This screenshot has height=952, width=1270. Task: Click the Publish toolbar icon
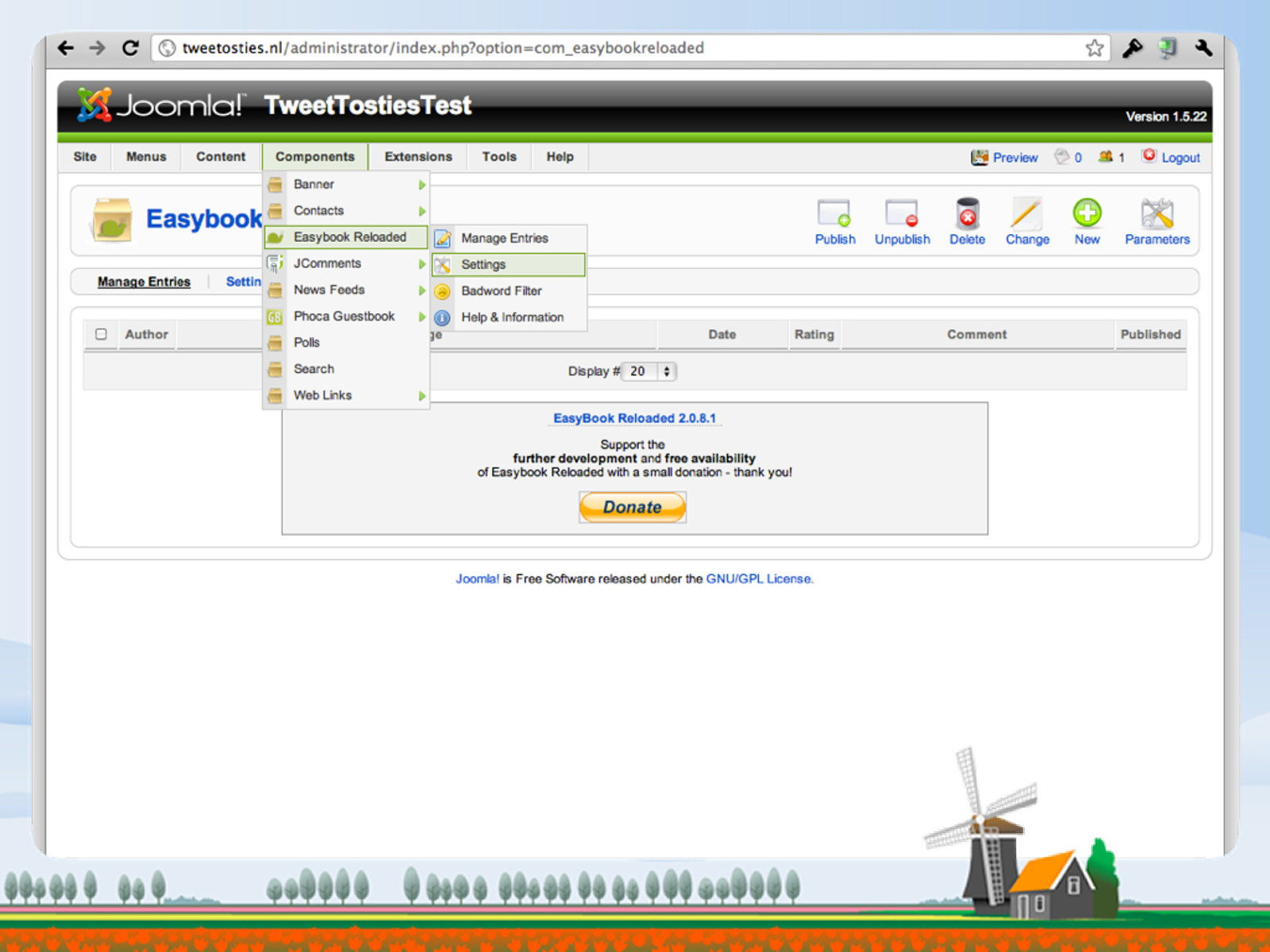[834, 214]
